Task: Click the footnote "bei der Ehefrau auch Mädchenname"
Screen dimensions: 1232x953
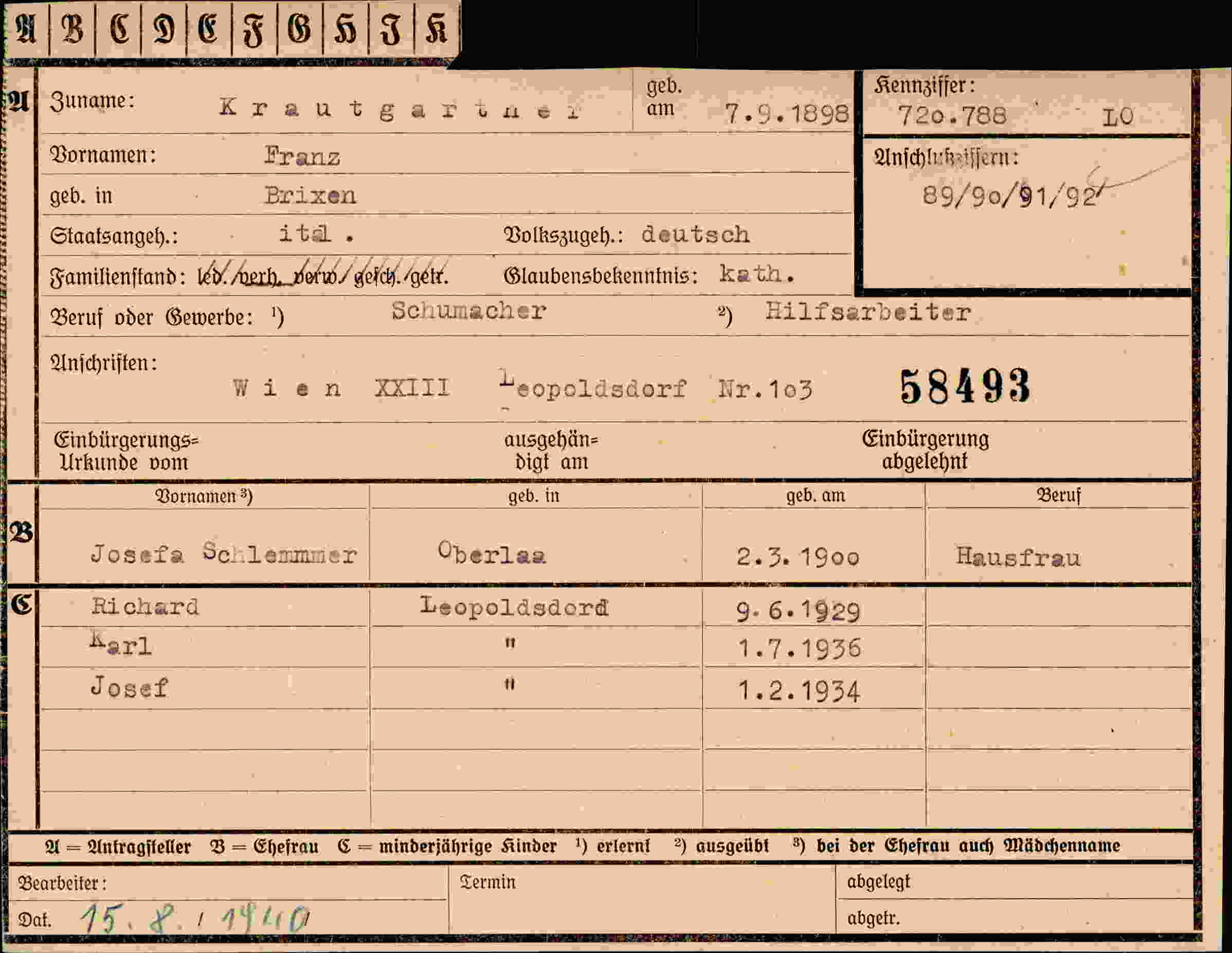Action: click(x=968, y=846)
